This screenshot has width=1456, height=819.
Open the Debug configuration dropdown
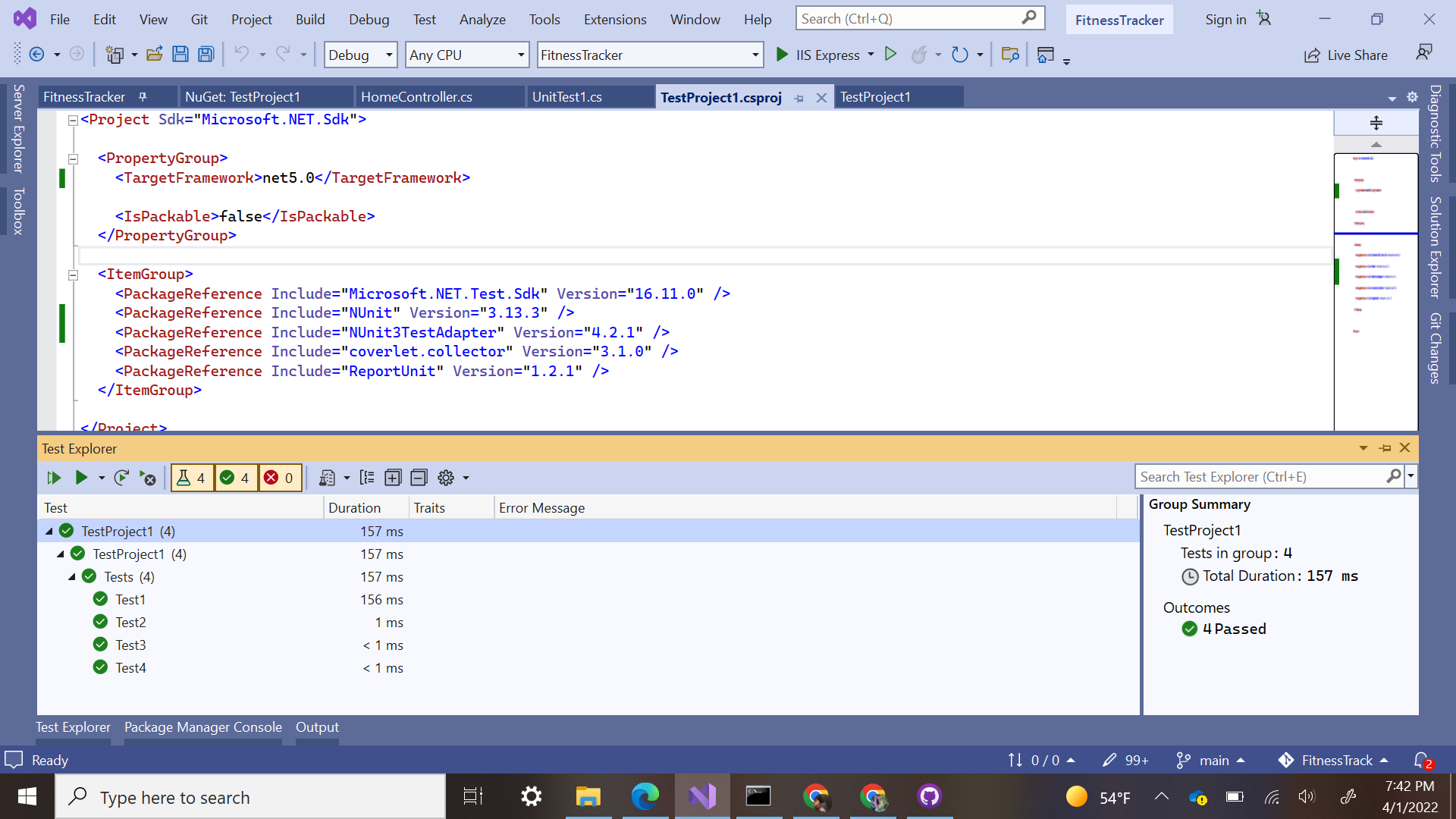(360, 55)
